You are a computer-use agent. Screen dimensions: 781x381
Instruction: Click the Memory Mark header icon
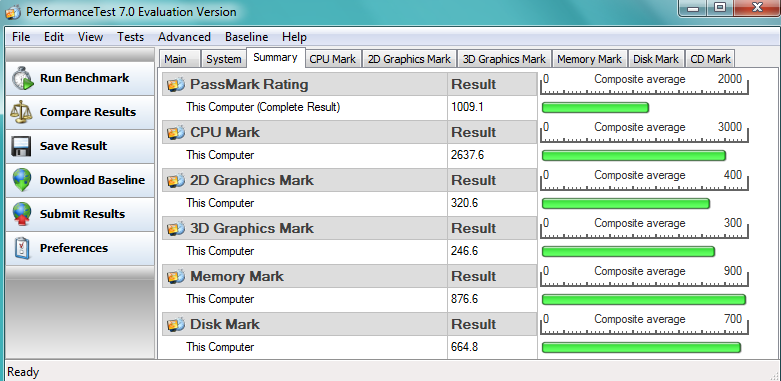point(176,277)
